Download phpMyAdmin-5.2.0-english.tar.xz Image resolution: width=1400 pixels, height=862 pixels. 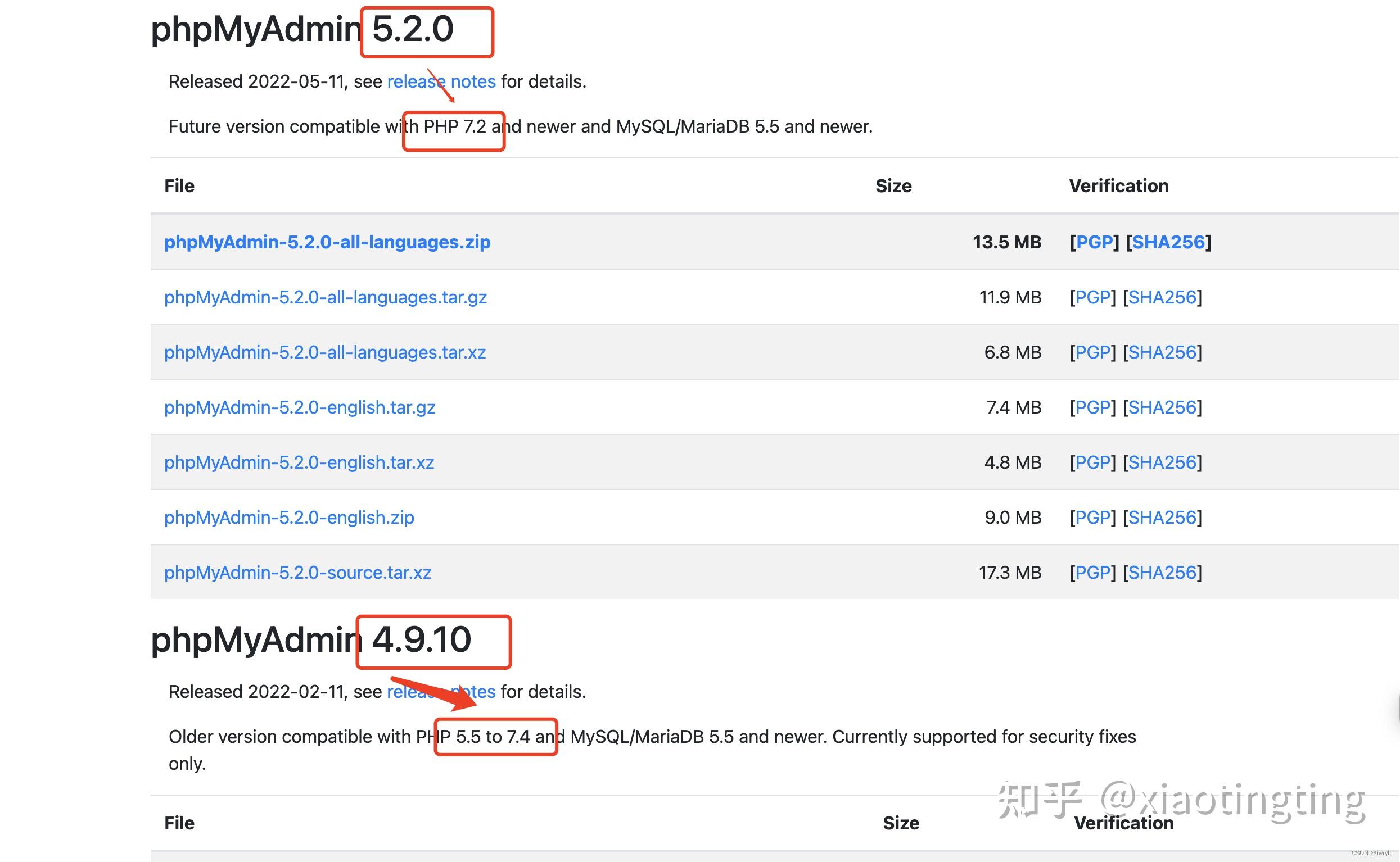point(299,462)
